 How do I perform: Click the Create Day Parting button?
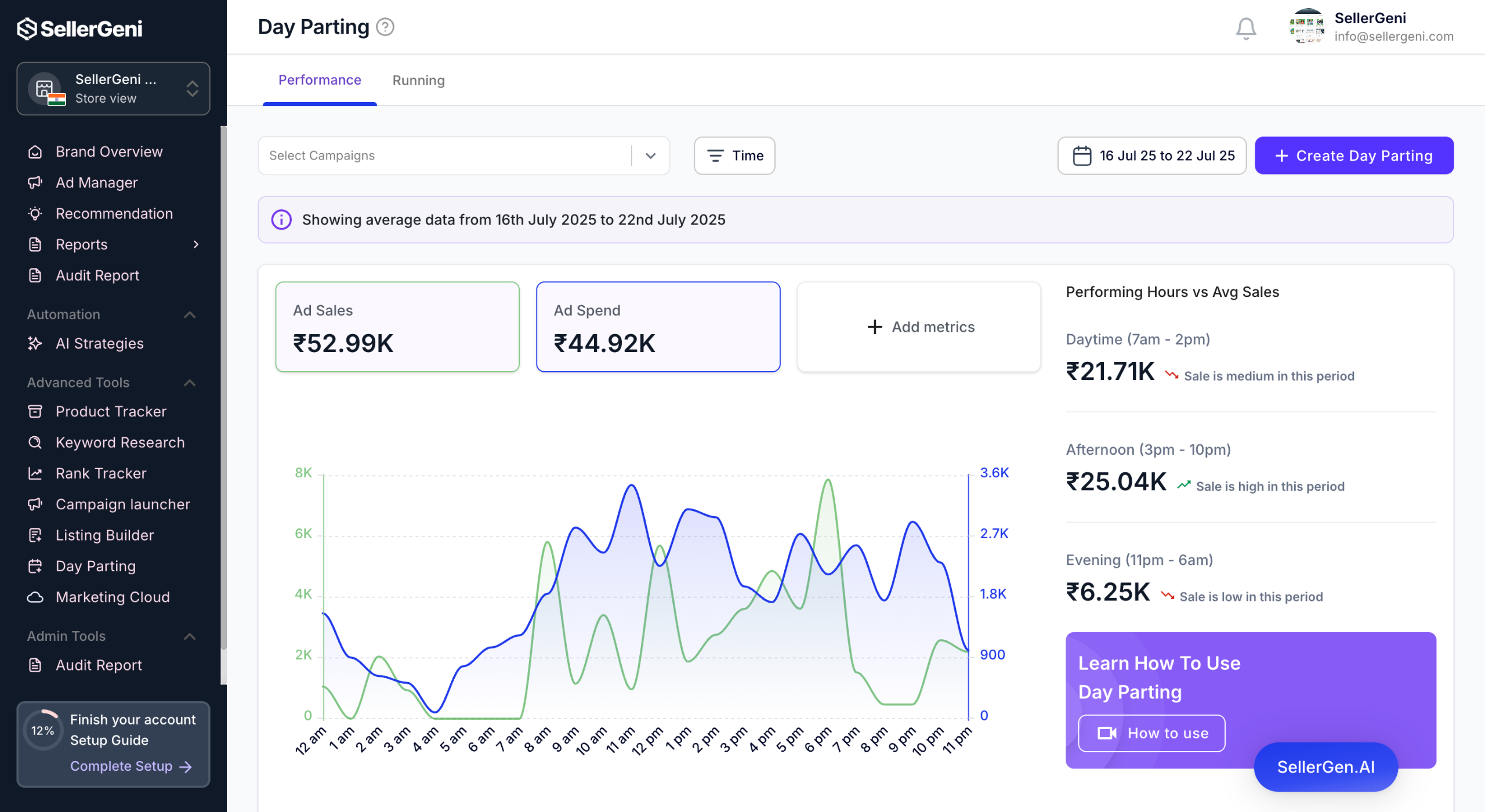pyautogui.click(x=1354, y=155)
